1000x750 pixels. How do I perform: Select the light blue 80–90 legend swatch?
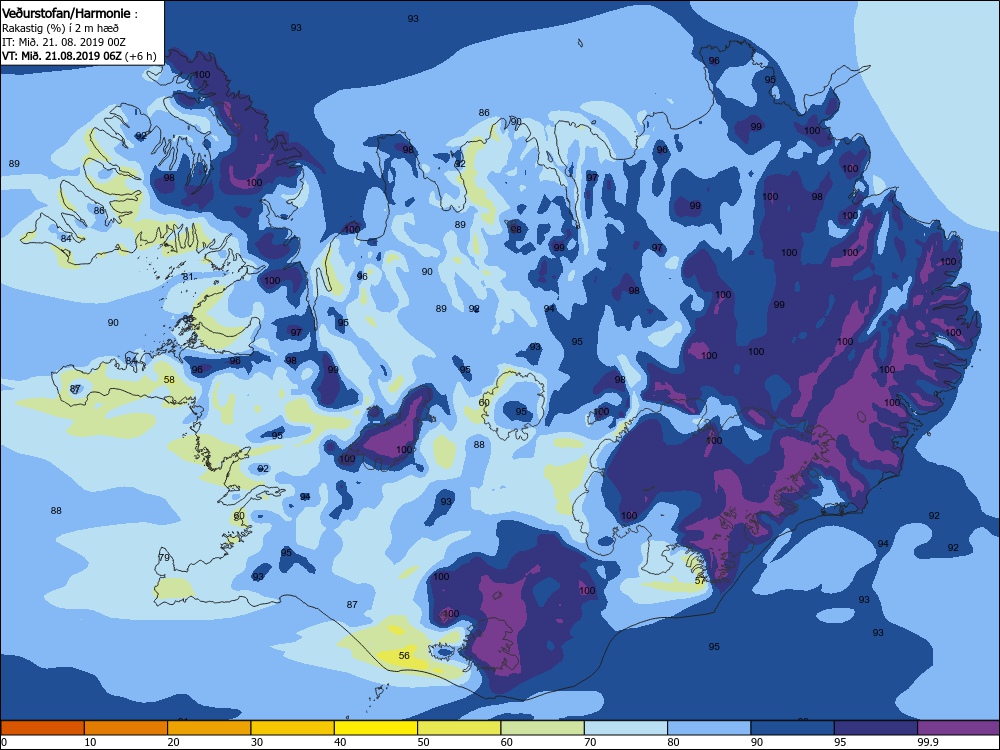[x=709, y=728]
